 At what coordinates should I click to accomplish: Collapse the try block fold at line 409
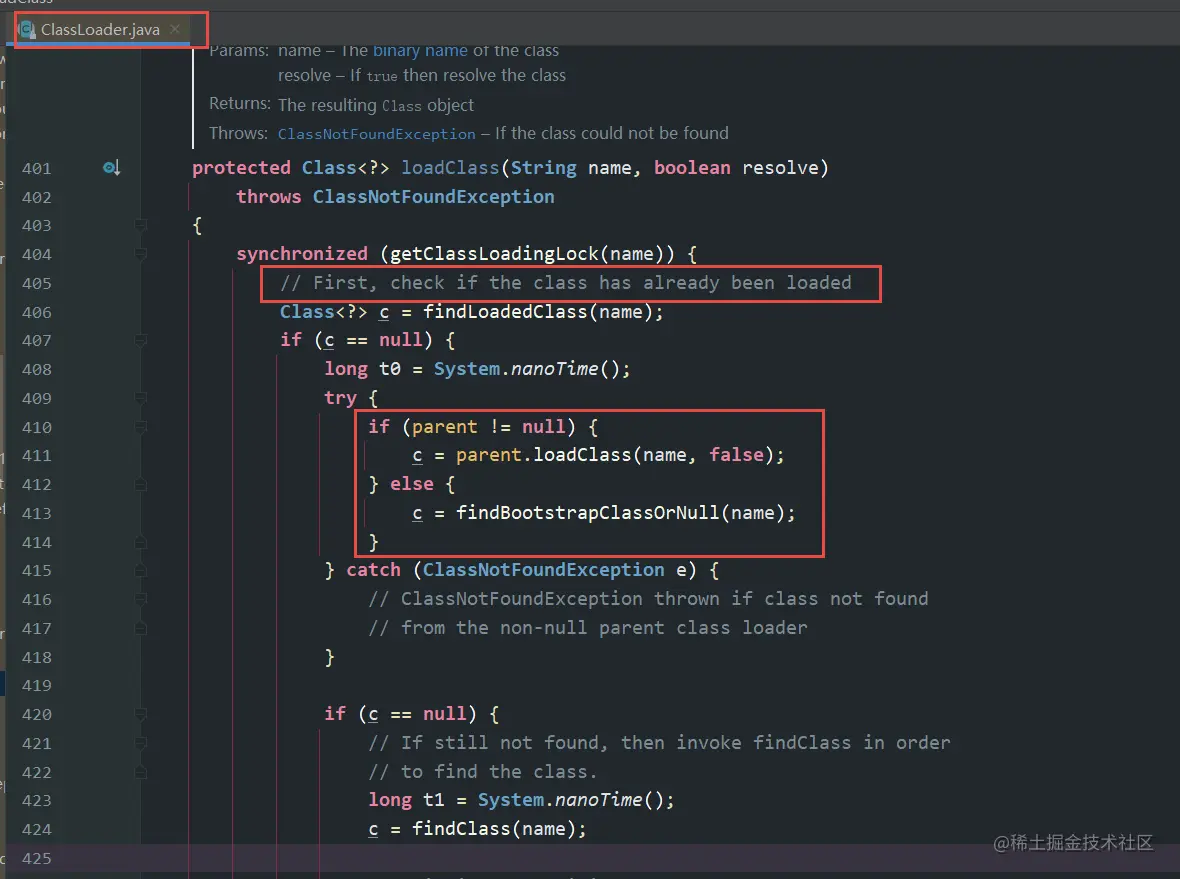140,398
